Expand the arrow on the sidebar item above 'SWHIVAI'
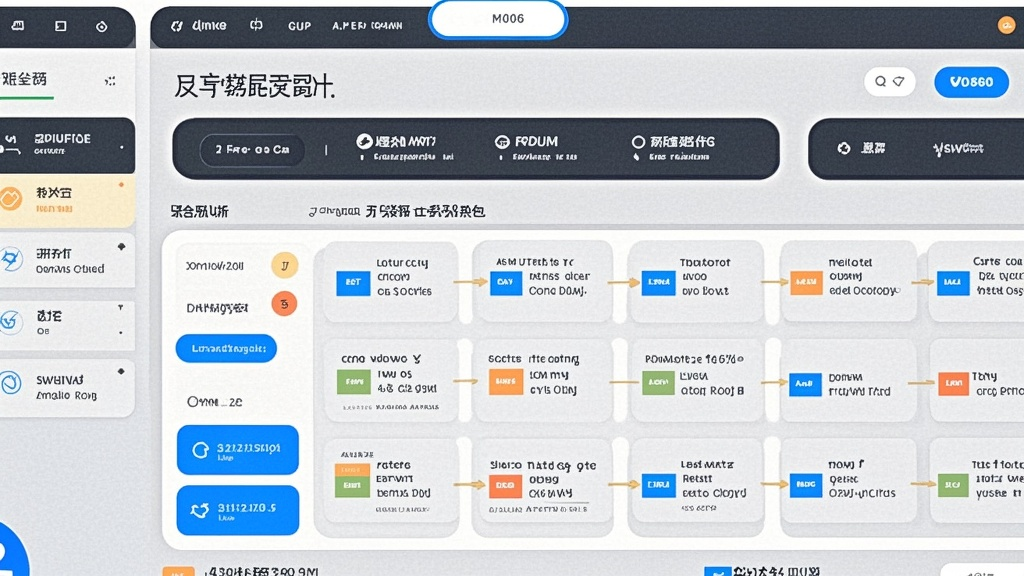Screen dimensions: 1024x576 (121, 307)
